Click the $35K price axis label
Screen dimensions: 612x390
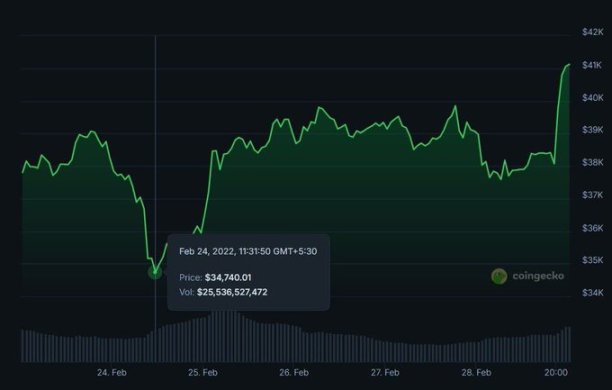[592, 260]
